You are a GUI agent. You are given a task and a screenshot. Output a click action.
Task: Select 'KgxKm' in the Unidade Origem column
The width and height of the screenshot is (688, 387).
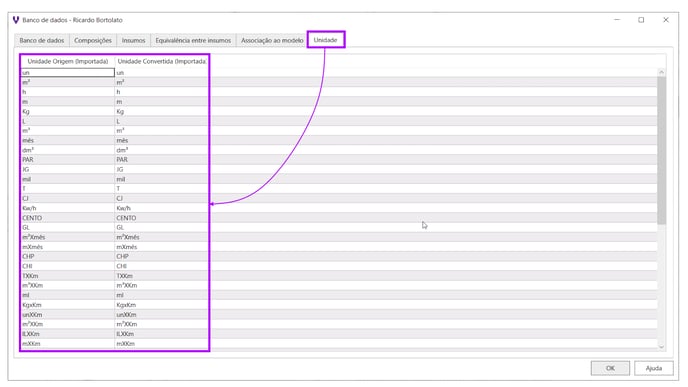pyautogui.click(x=68, y=305)
